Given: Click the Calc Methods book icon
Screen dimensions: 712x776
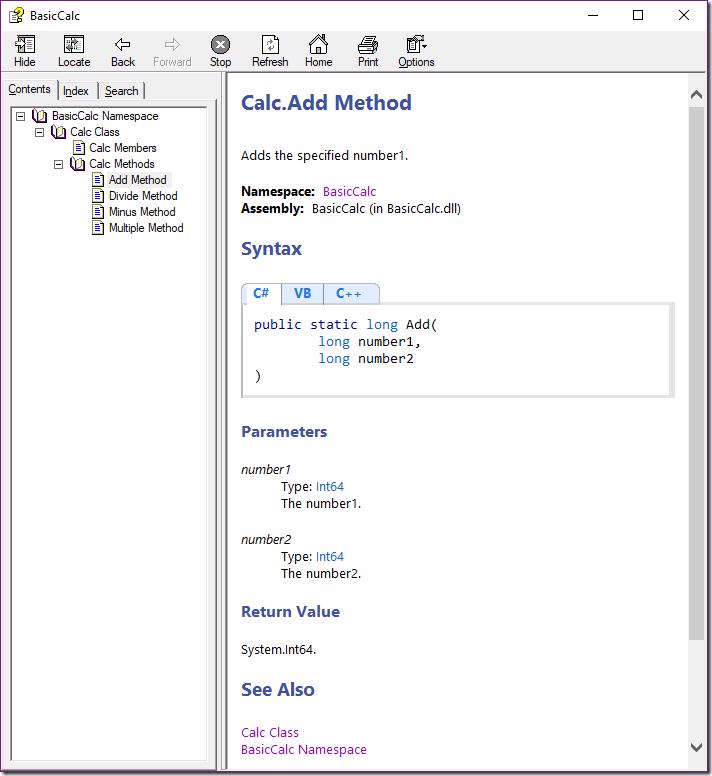Looking at the screenshot, I should pos(77,164).
